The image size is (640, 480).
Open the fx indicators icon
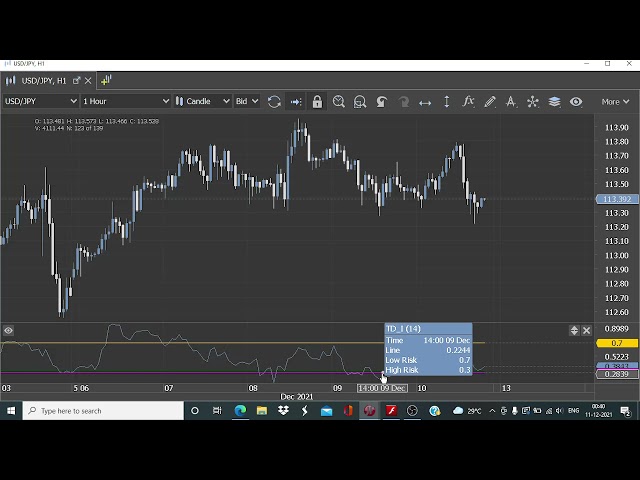468,101
